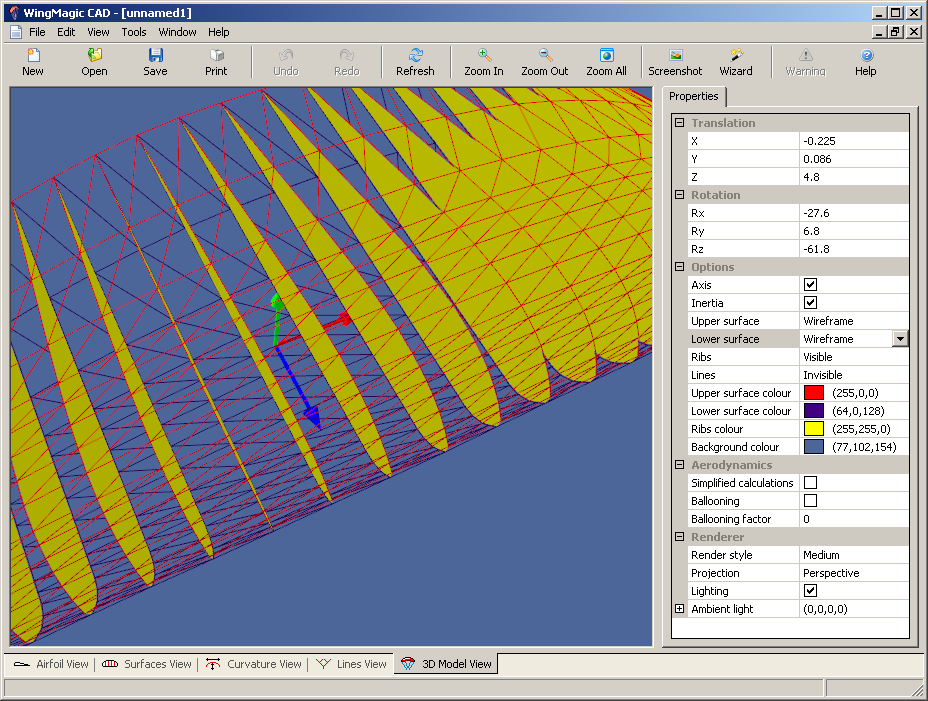
Task: Click the document icon beside File menu
Action: (x=16, y=32)
